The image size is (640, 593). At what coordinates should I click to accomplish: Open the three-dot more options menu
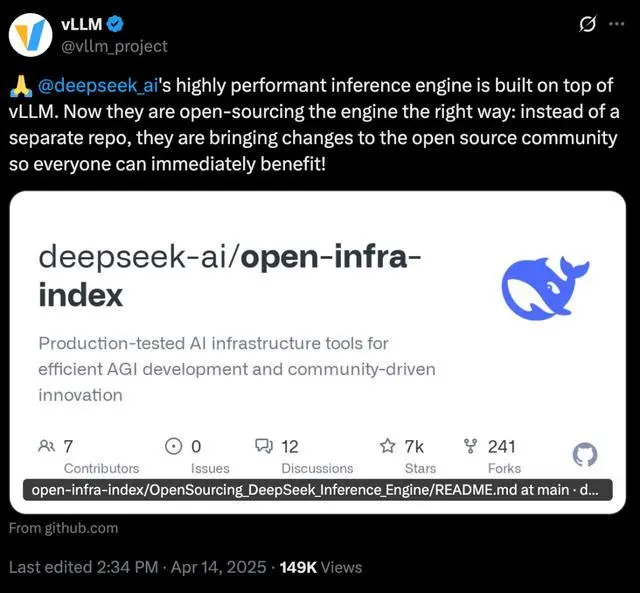coord(617,24)
